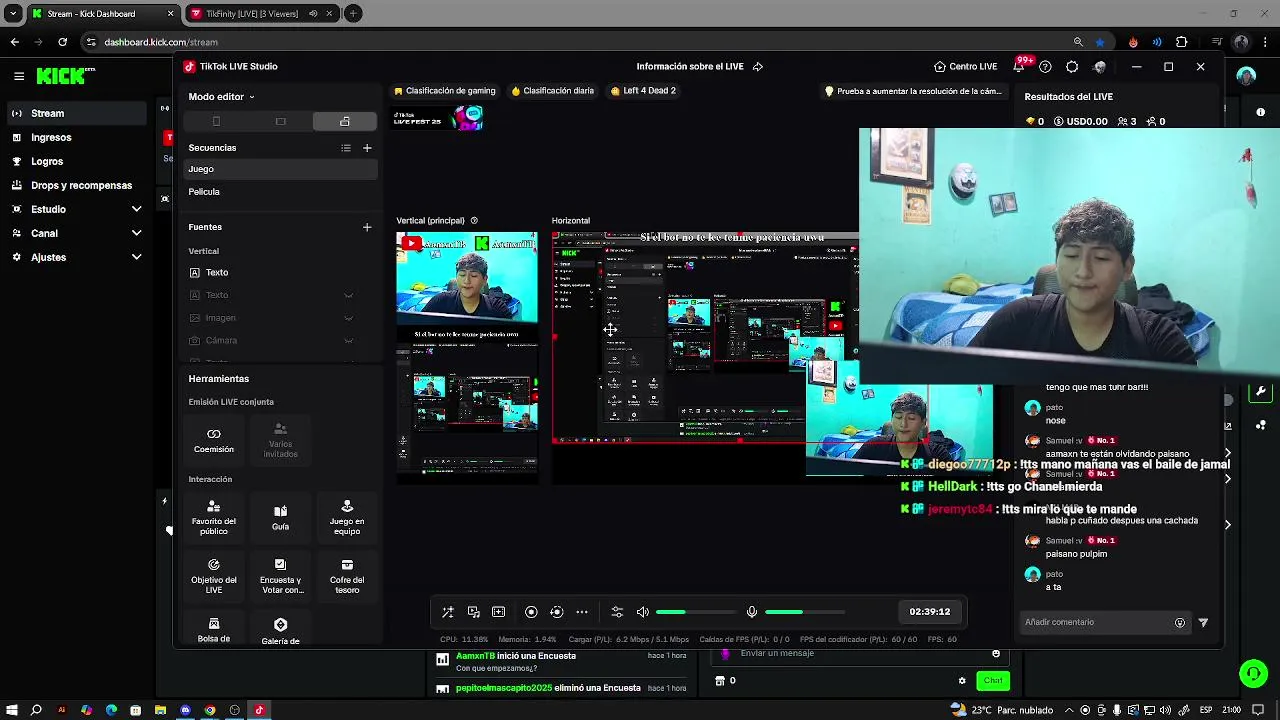Open the Vertical (principal) info icon
The height and width of the screenshot is (720, 1280).
pyautogui.click(x=474, y=221)
